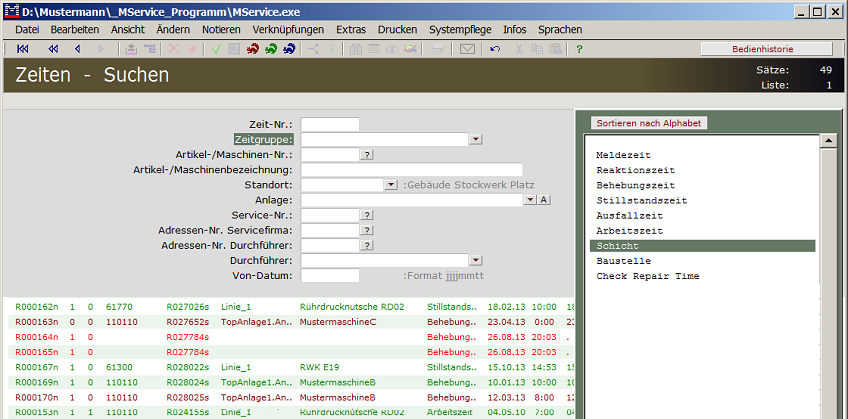
Task: Click the undo arrow icon
Action: point(496,49)
